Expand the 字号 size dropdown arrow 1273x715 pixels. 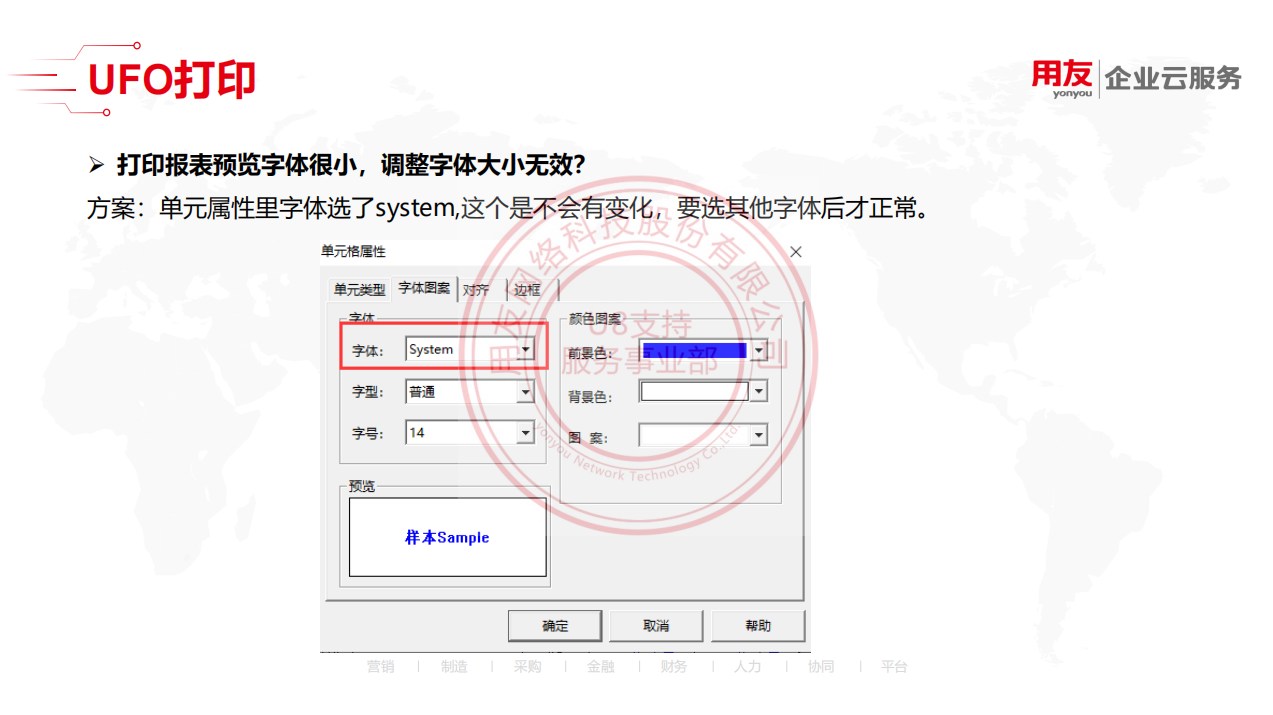pyautogui.click(x=526, y=433)
